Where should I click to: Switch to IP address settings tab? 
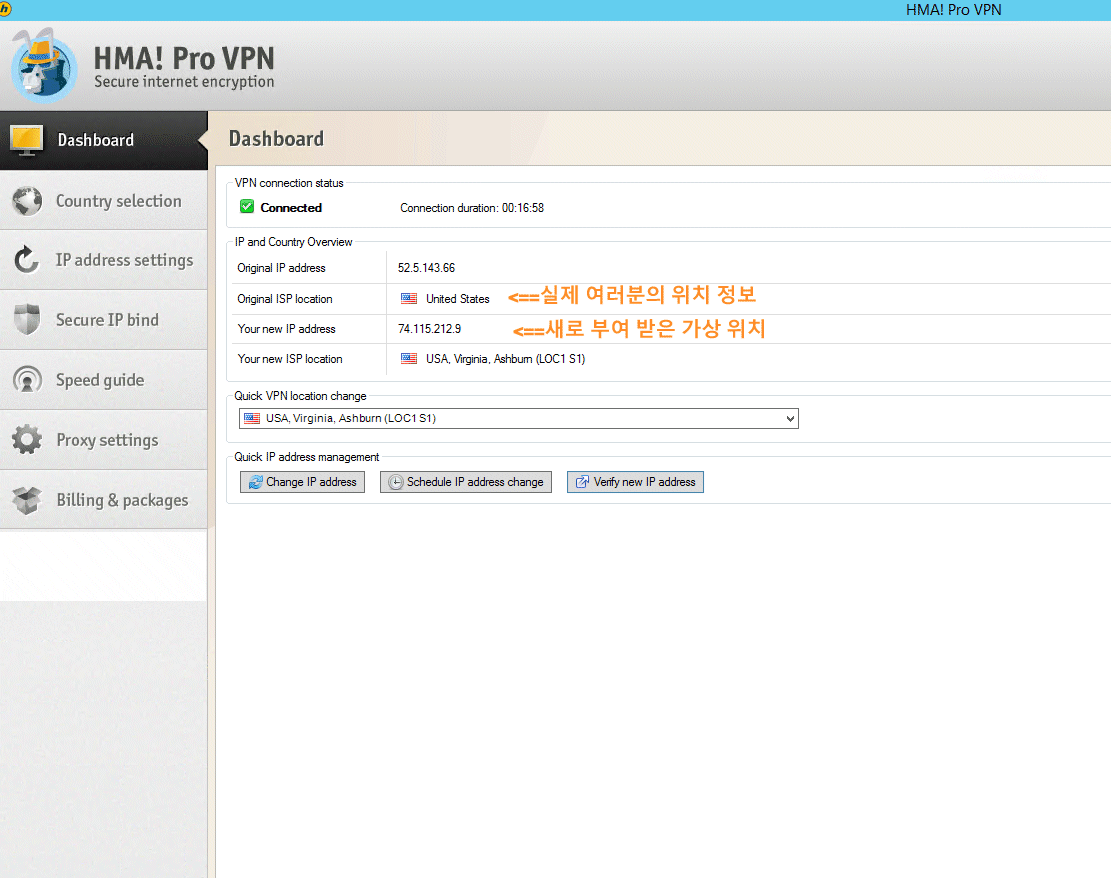coord(124,261)
